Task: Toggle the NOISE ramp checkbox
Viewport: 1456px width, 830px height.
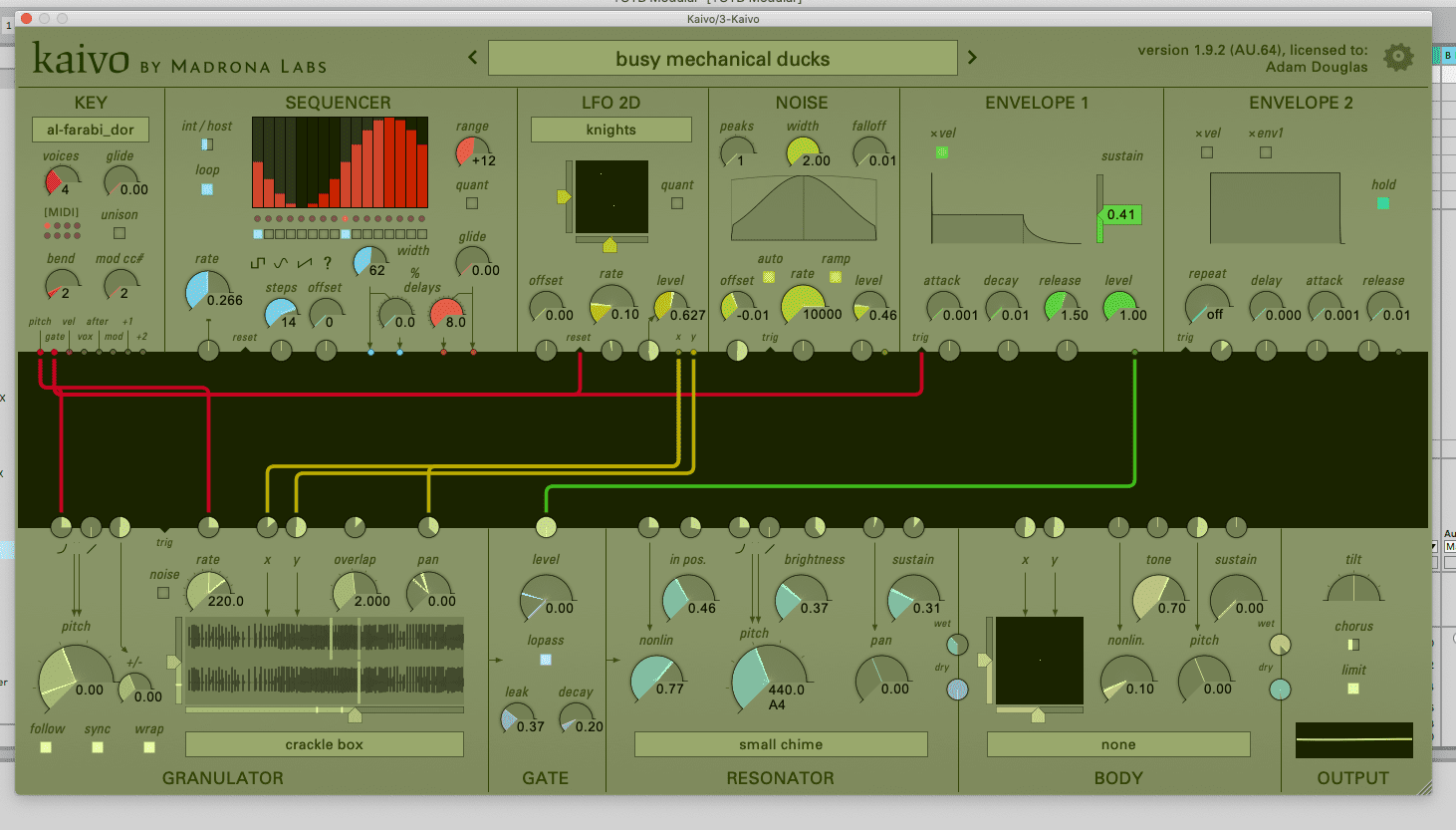Action: (x=836, y=277)
